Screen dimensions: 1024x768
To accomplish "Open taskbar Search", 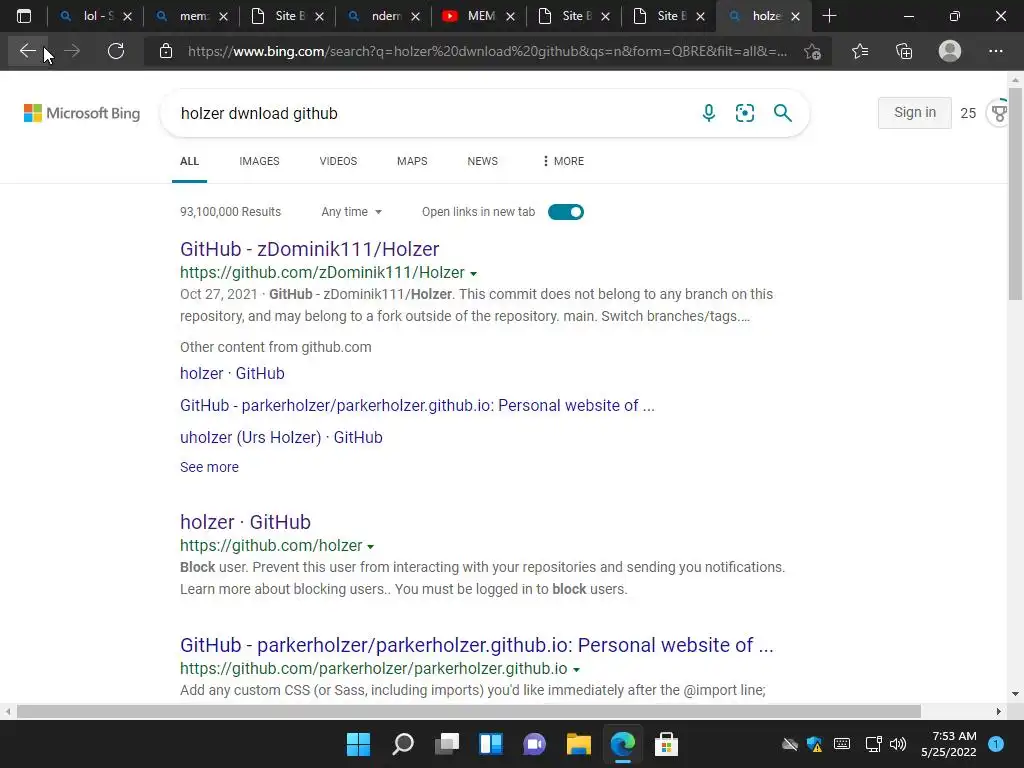I will tap(403, 744).
